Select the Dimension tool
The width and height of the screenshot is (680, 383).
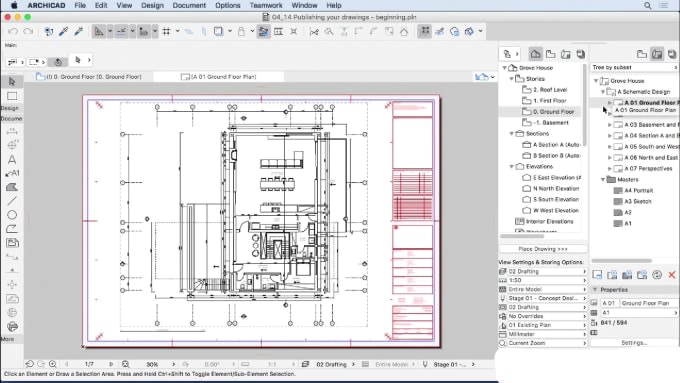click(x=12, y=131)
